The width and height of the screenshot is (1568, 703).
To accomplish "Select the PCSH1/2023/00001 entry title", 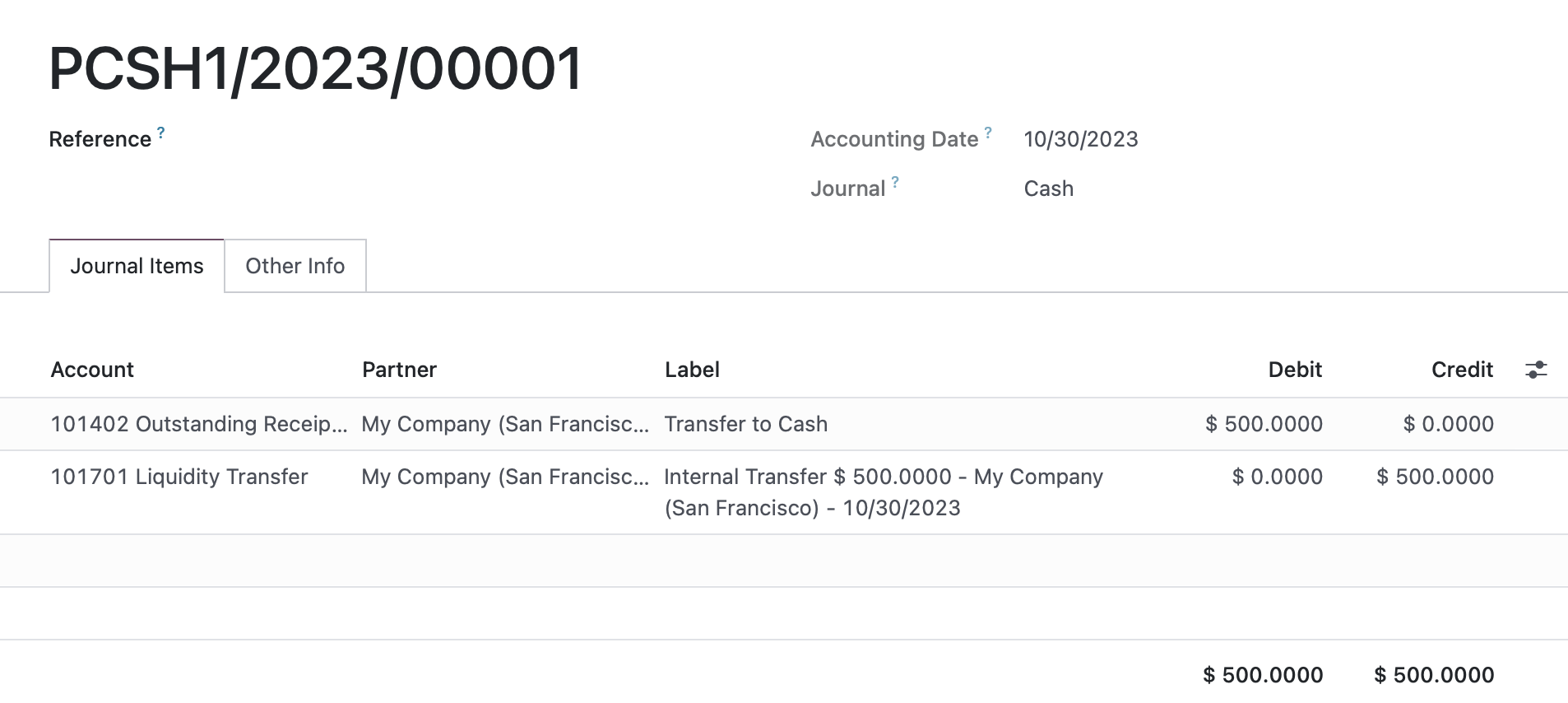I will pyautogui.click(x=316, y=68).
